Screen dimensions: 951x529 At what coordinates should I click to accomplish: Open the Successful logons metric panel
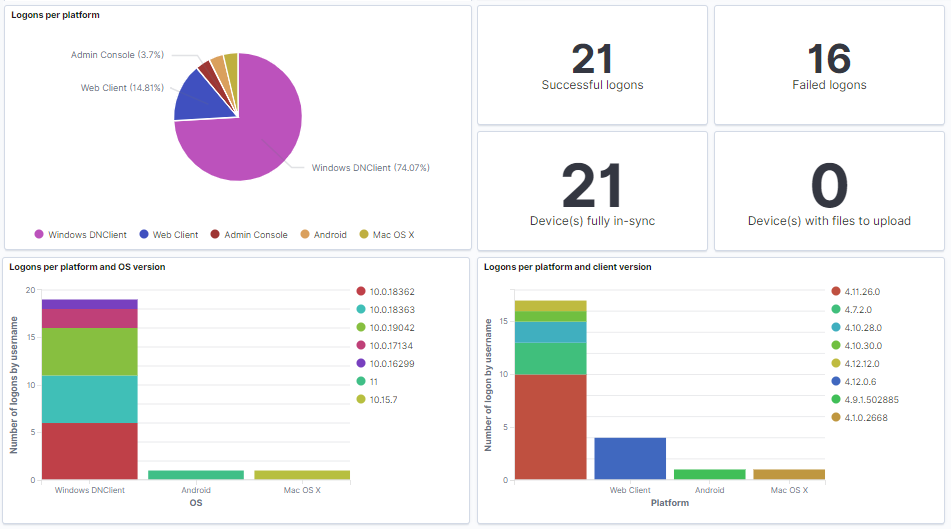click(592, 68)
